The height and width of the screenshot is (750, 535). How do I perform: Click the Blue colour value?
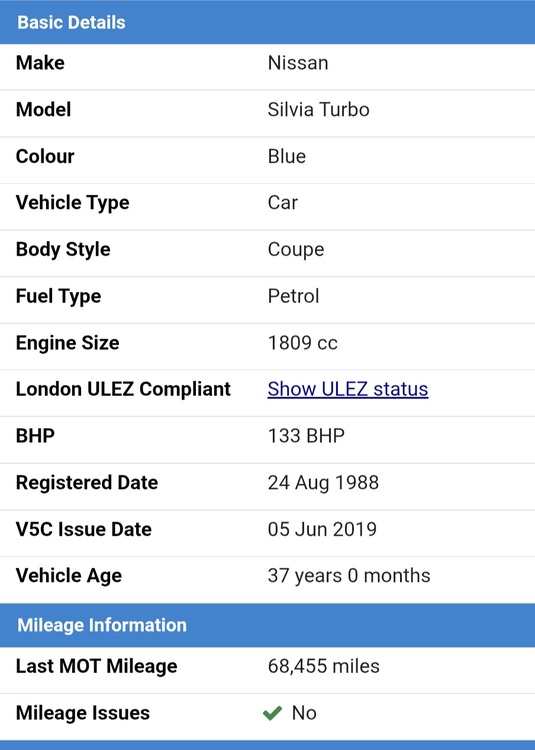(x=286, y=156)
